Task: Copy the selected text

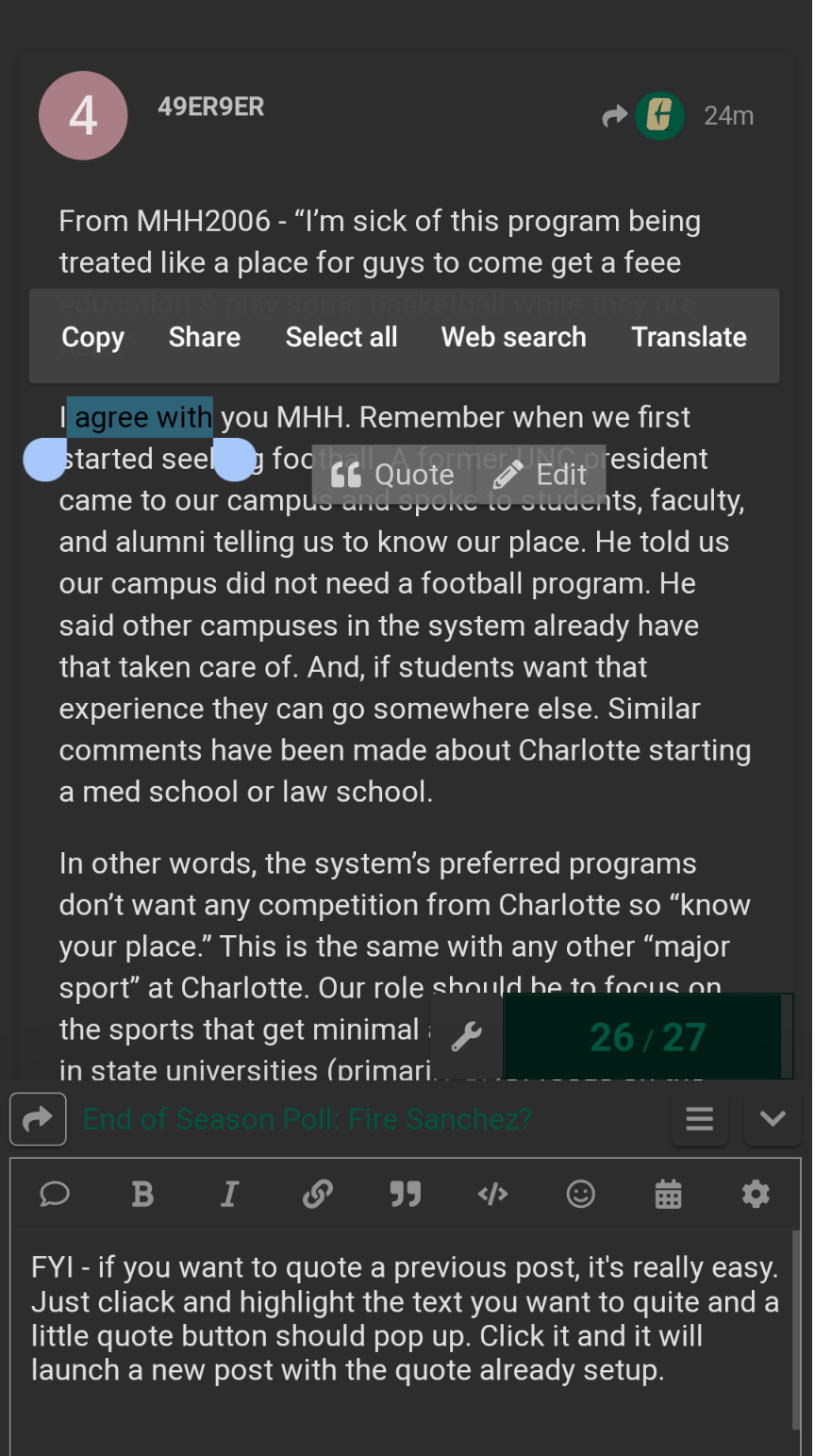Action: 92,337
